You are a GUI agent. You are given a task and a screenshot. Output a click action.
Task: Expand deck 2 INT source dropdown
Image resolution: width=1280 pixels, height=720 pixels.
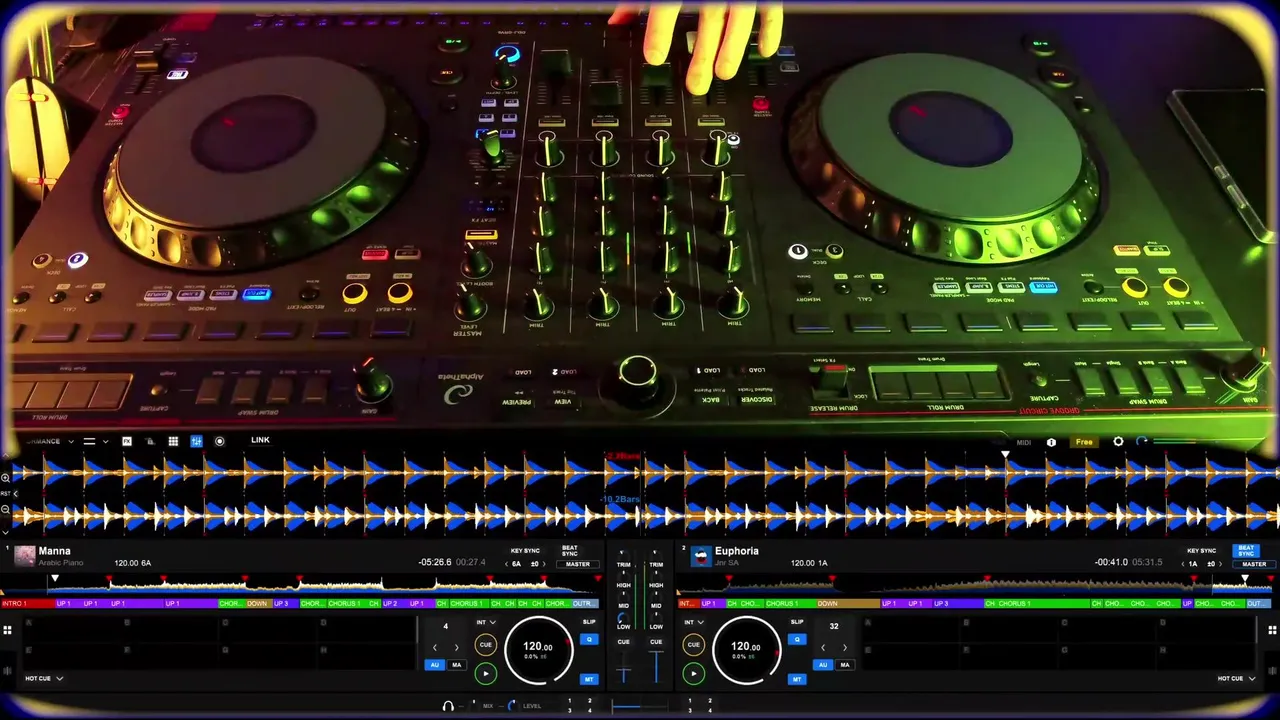point(693,623)
